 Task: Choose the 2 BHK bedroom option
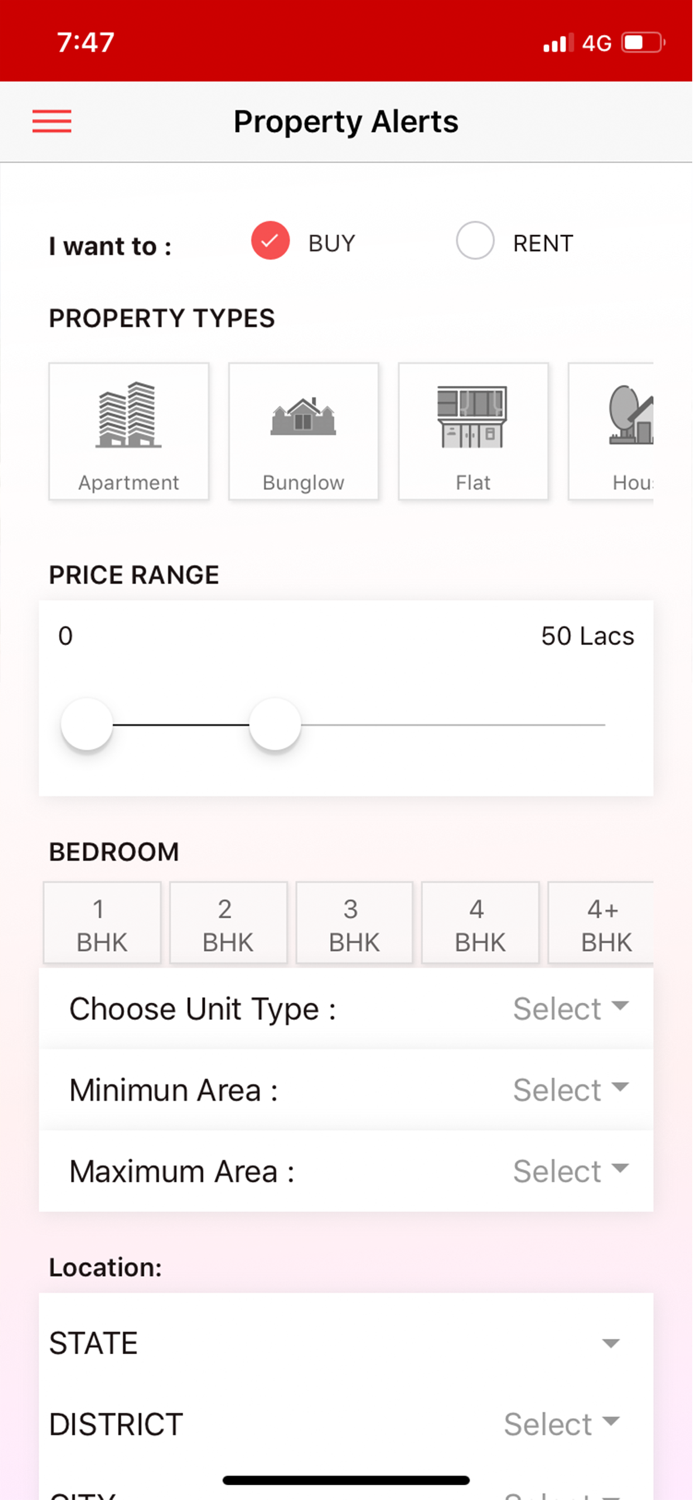(227, 922)
